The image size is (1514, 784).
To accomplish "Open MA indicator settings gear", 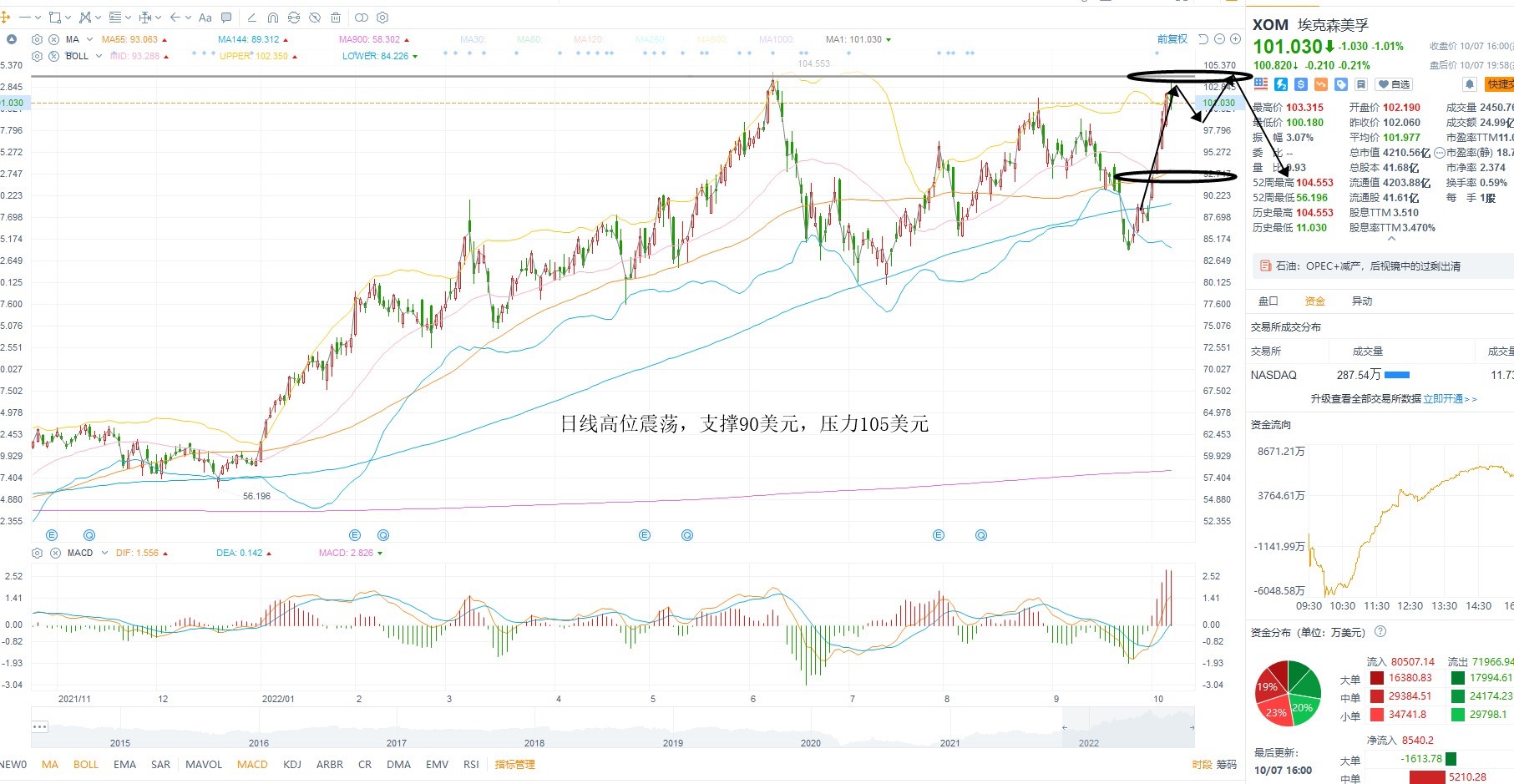I will [x=37, y=39].
